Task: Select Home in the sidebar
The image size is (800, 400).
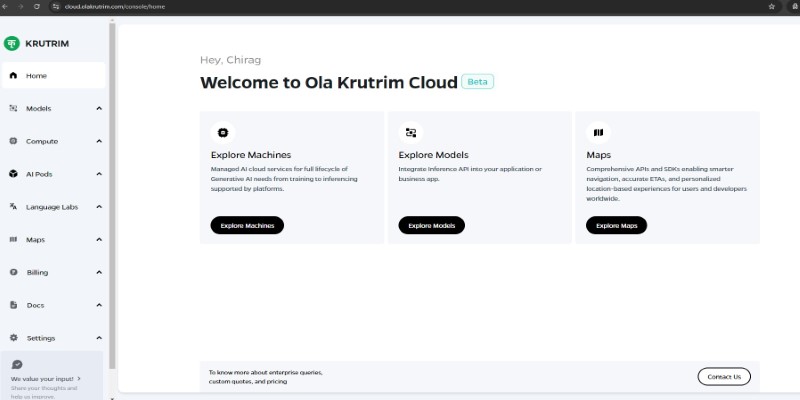Action: pos(54,76)
